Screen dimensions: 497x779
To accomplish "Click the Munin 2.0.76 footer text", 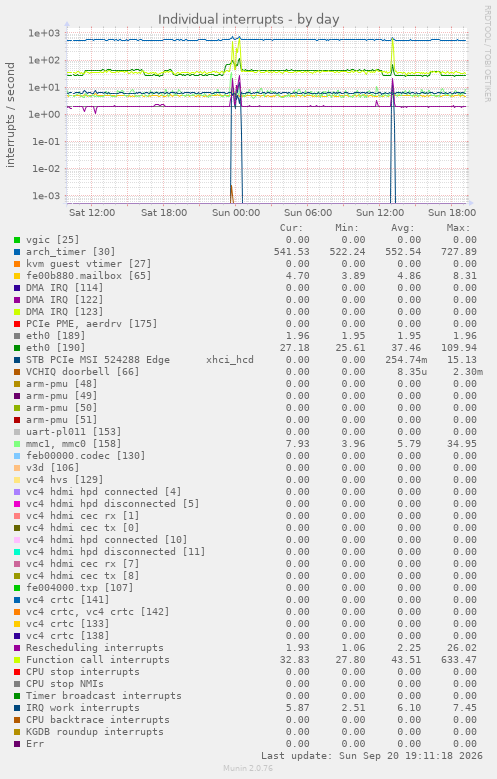I will point(248,768).
